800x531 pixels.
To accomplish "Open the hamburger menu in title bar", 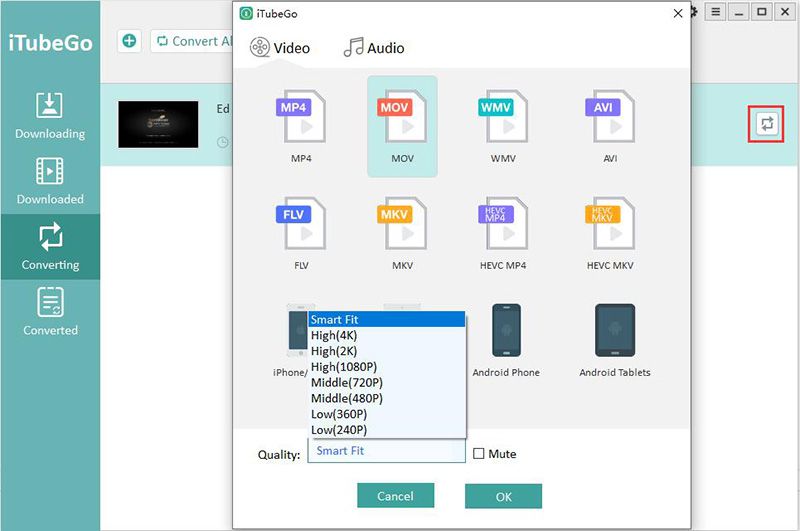I will pyautogui.click(x=715, y=12).
